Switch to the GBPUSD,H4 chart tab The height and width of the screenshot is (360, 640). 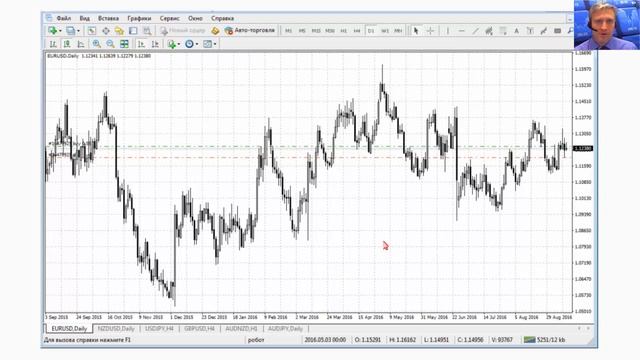(199, 329)
